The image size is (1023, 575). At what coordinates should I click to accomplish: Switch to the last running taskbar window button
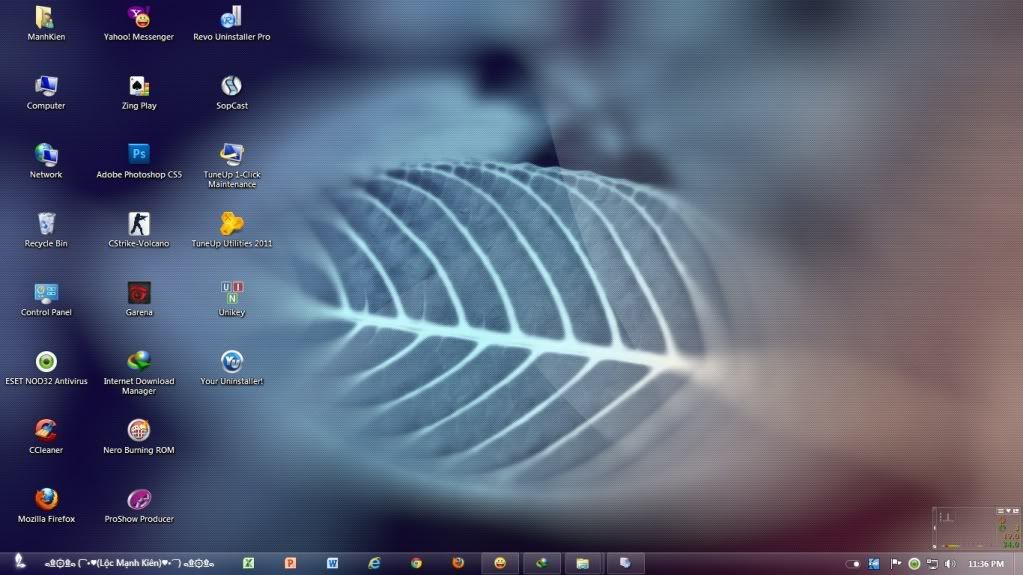point(625,563)
